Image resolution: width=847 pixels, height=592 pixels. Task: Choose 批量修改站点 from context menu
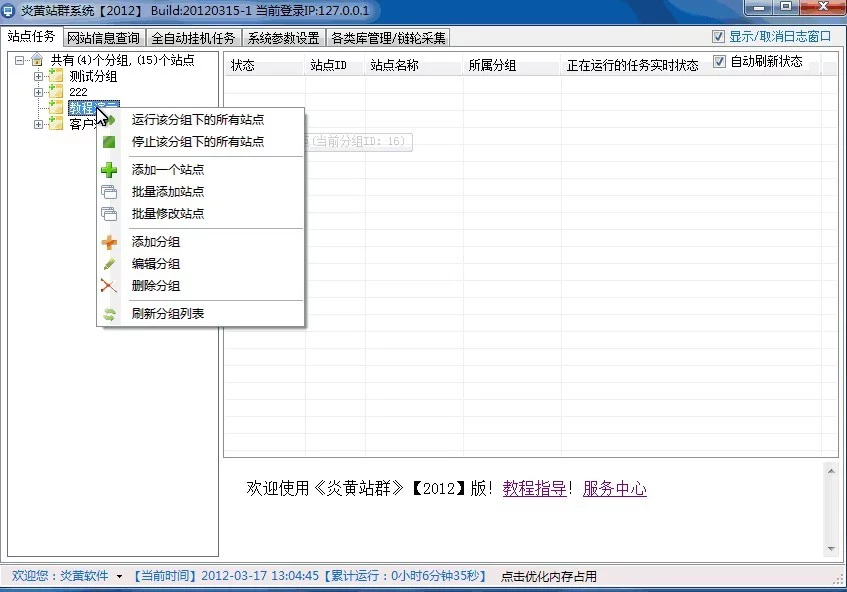coord(200,214)
